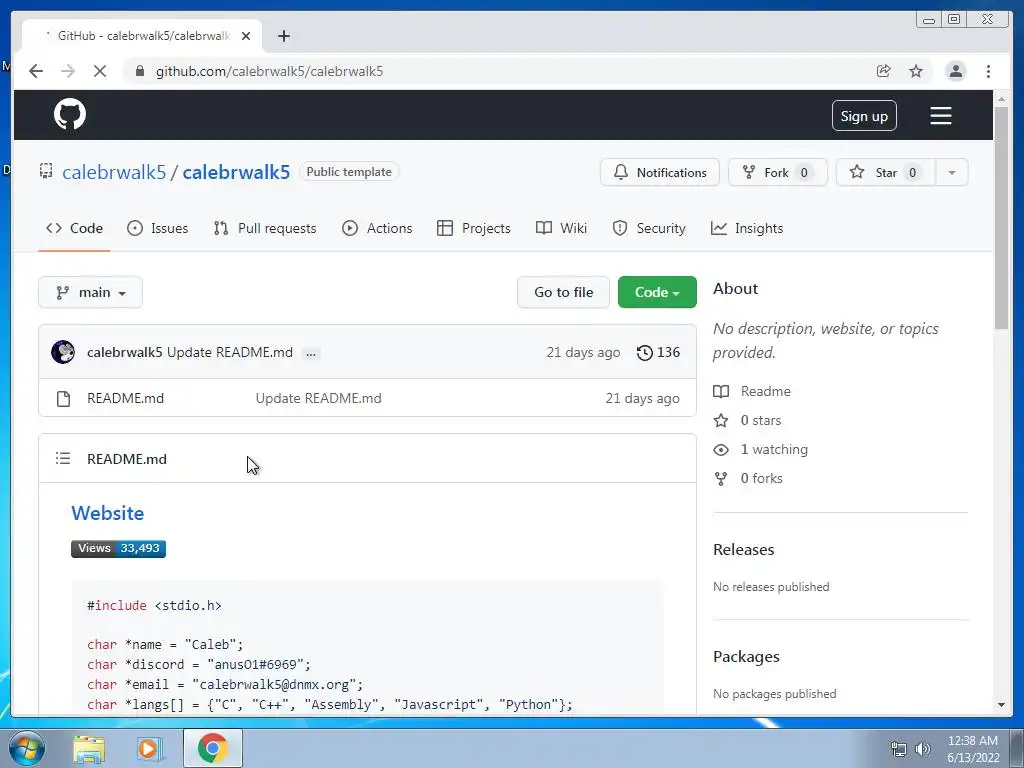Click calebrwalk5 avatar in commit row

point(63,352)
